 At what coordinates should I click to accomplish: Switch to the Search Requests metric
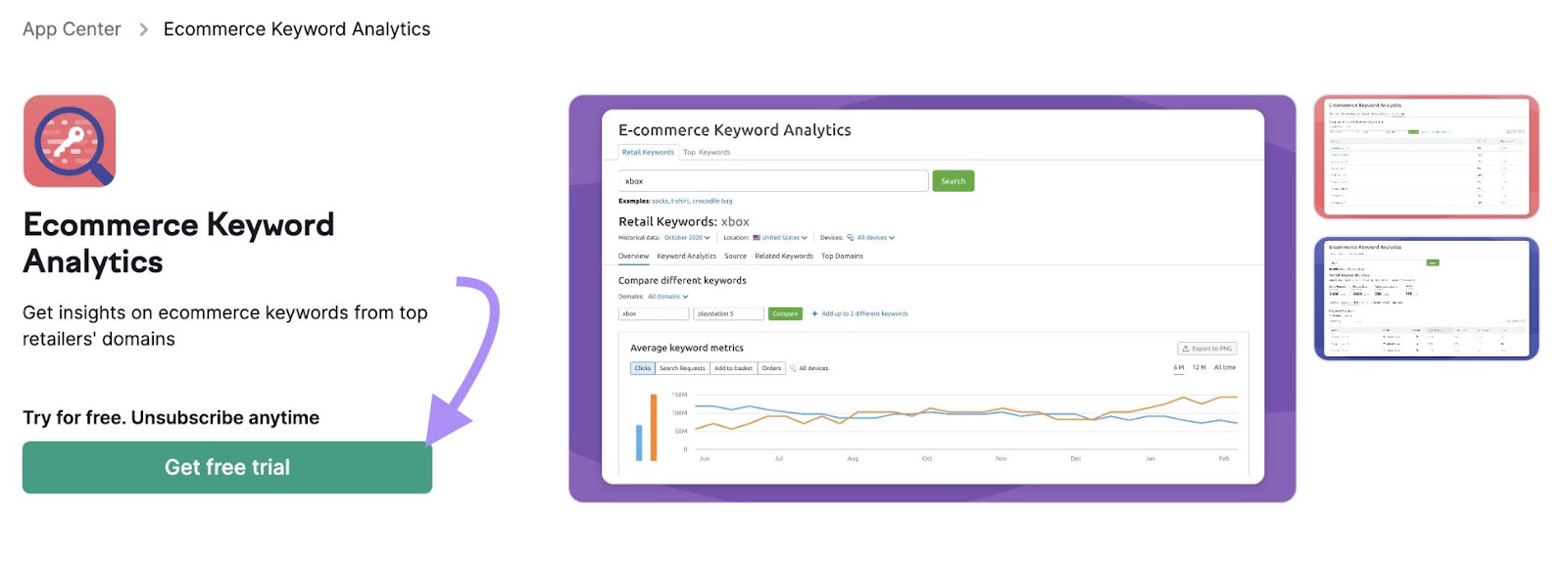tap(684, 368)
